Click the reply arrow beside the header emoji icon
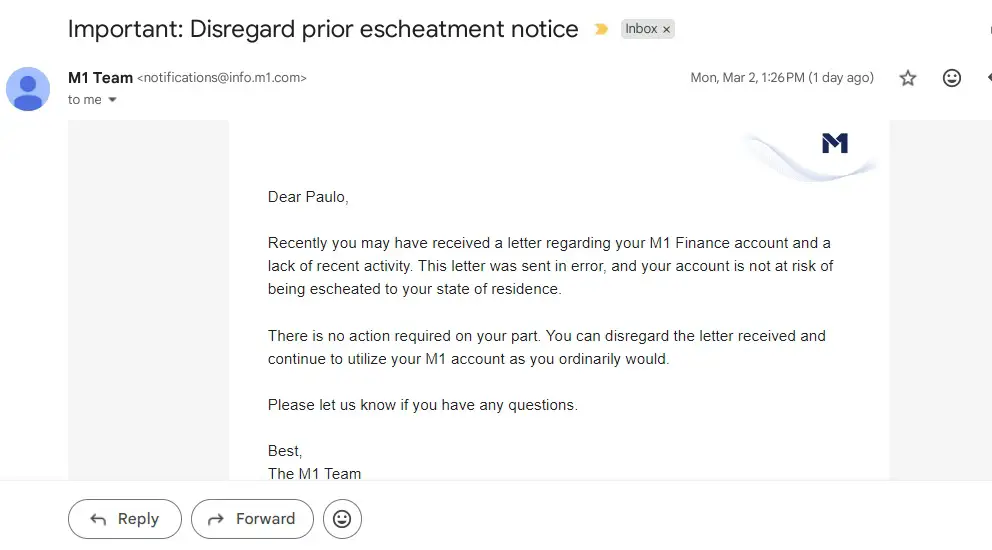The image size is (992, 550). [988, 78]
